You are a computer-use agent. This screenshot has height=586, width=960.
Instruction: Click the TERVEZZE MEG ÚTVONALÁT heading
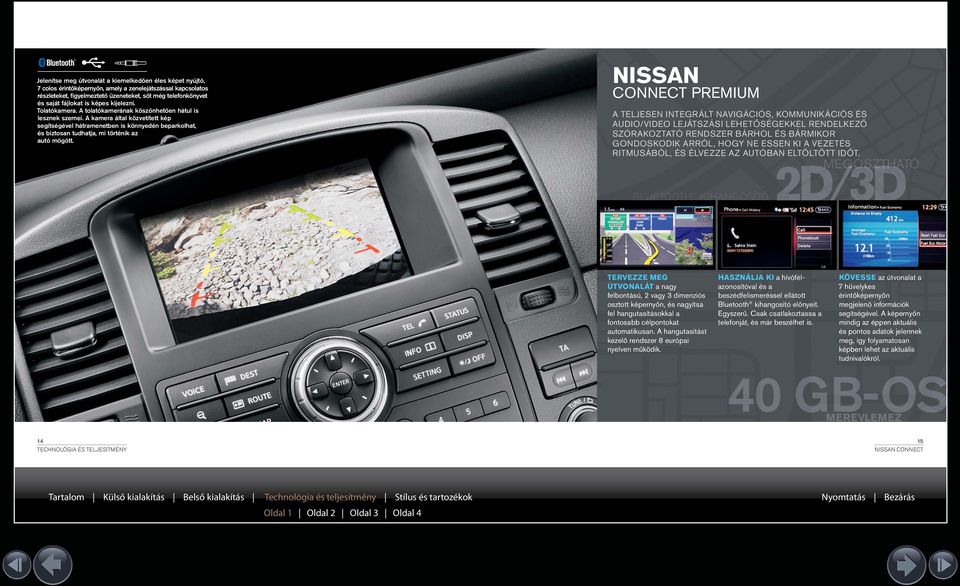[637, 282]
